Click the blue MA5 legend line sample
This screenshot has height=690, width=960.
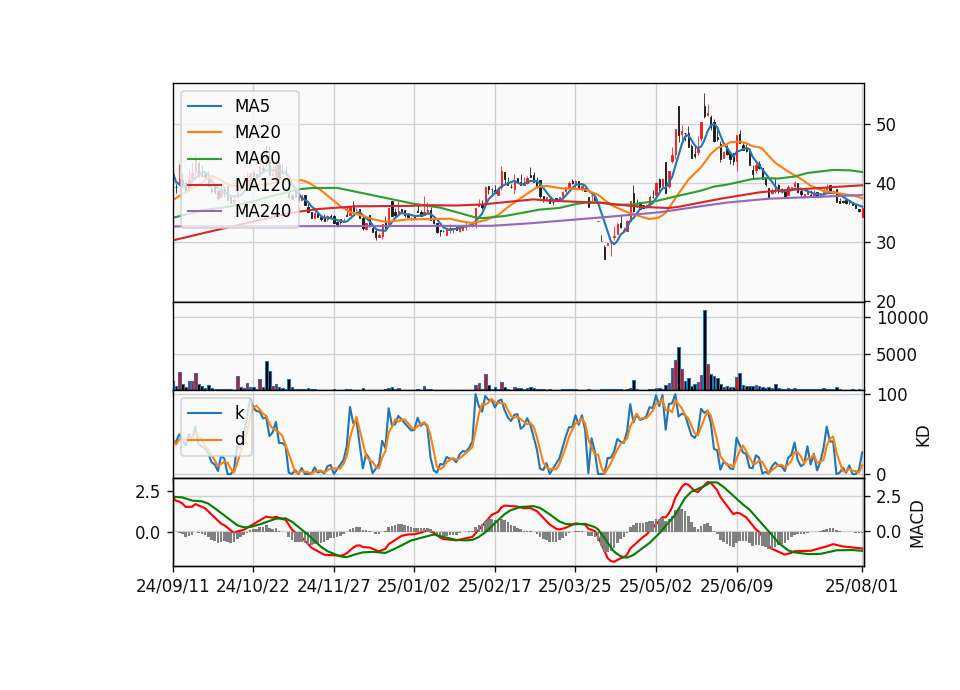click(204, 107)
